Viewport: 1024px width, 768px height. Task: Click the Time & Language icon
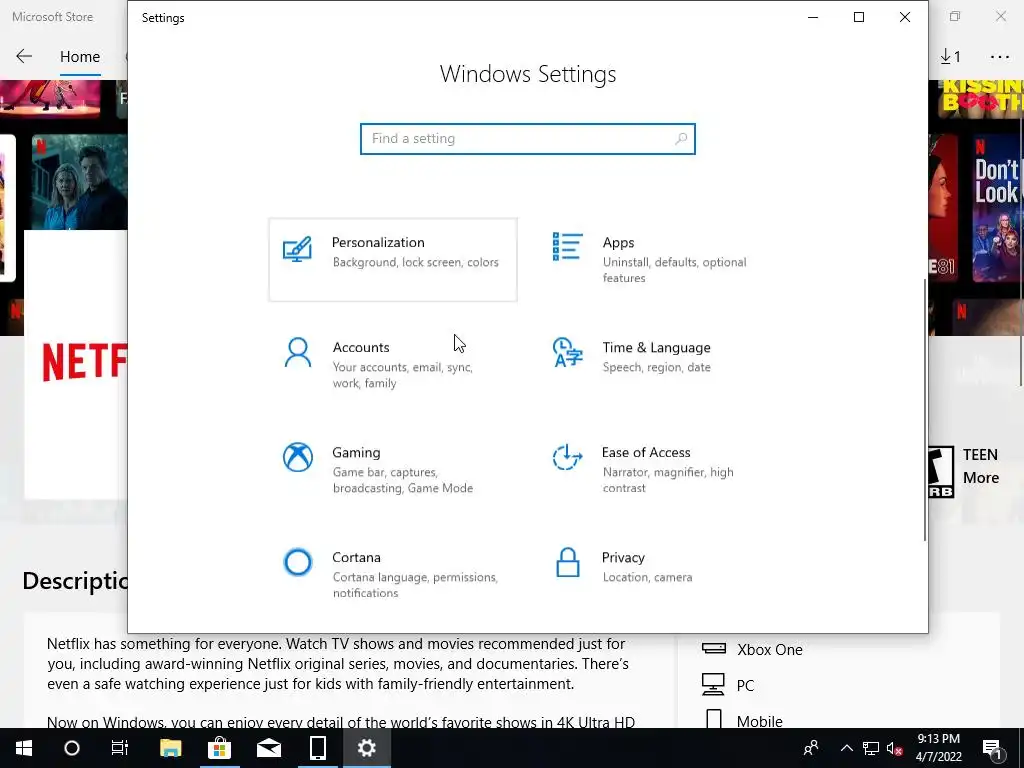point(567,353)
